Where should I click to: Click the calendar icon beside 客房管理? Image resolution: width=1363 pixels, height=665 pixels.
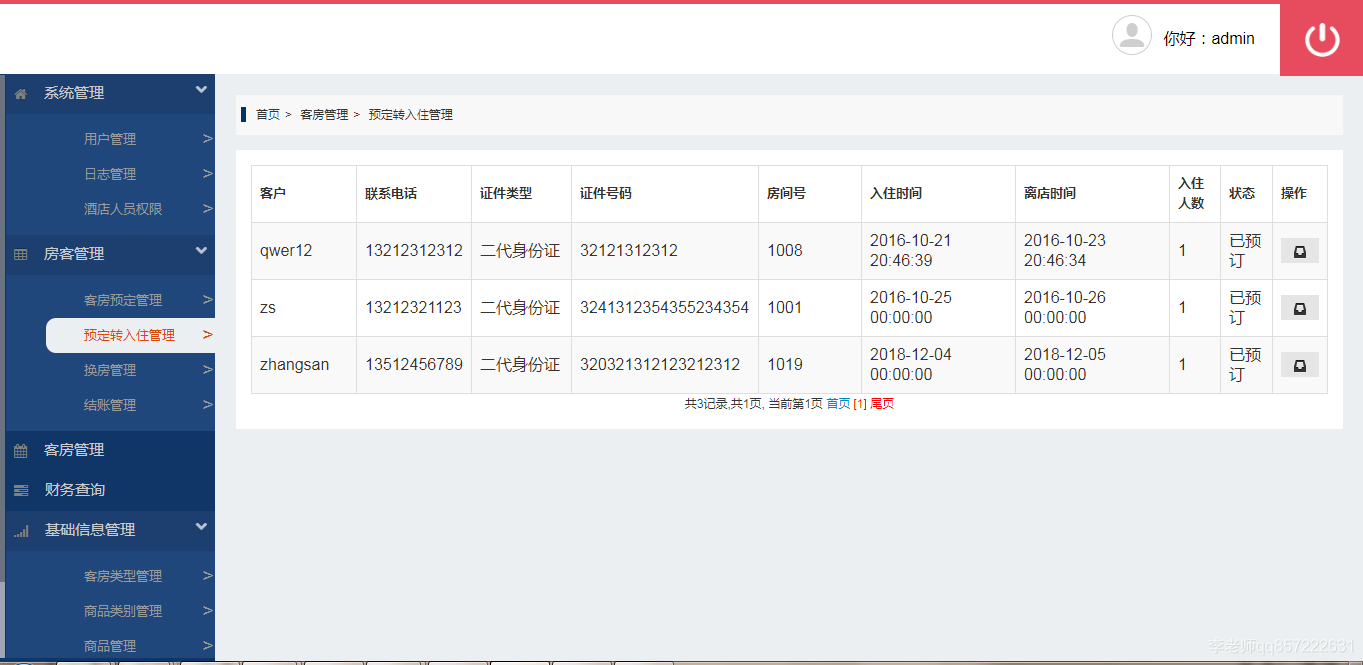coord(20,450)
